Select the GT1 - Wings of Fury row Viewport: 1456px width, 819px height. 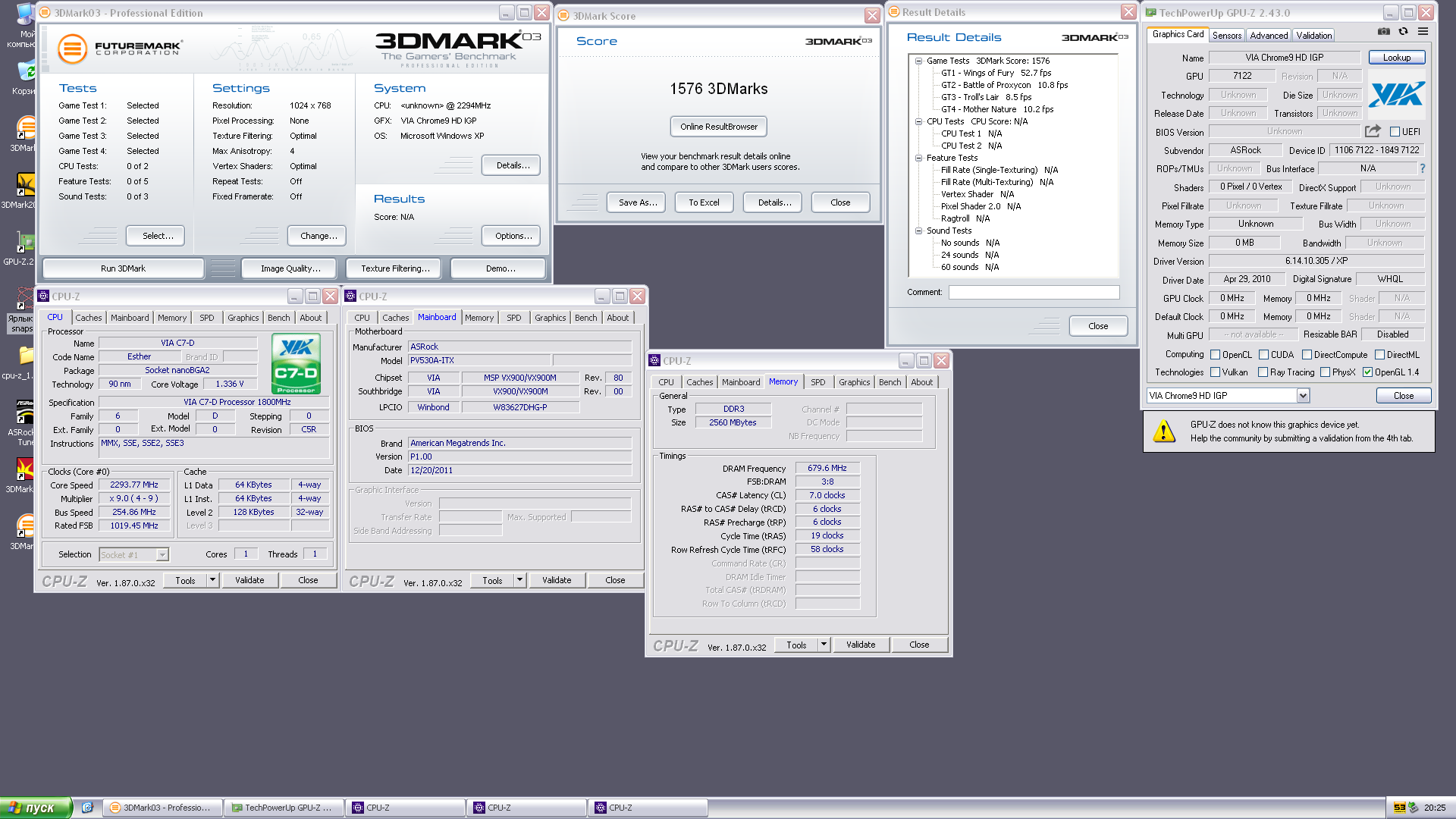point(996,73)
